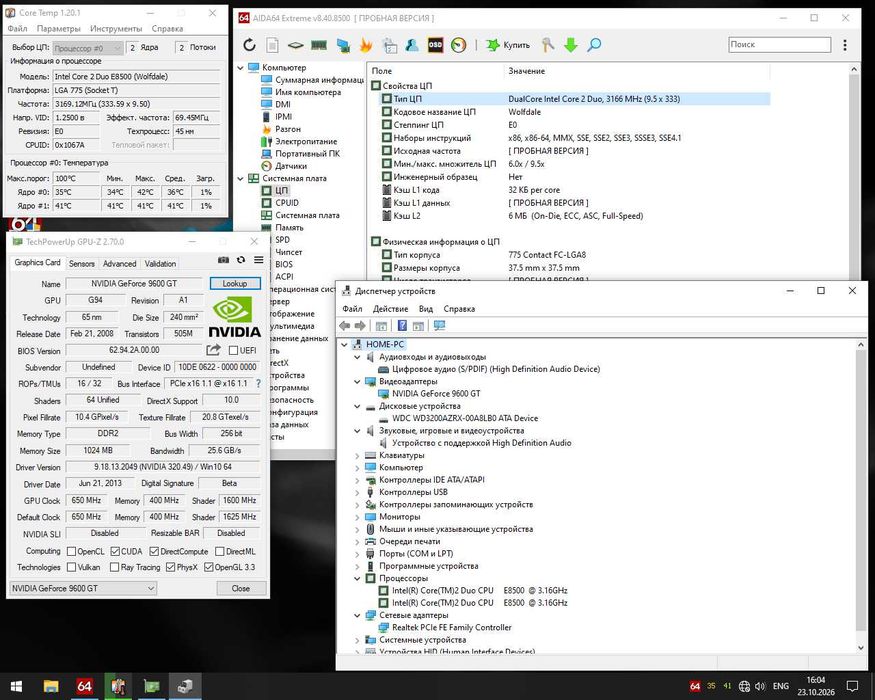Screen dimensions: 875x700
Task: Click volume icon in system tray
Action: coord(760,686)
